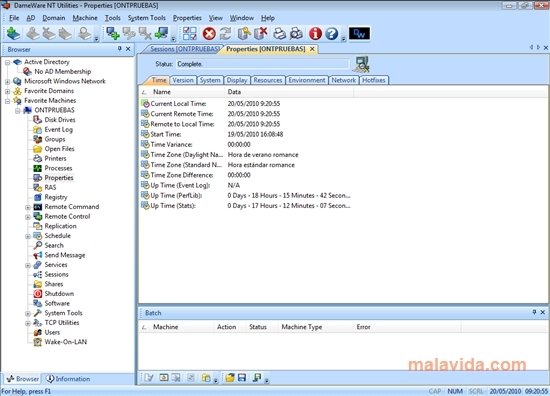Screen dimensions: 550x396
Task: Toggle the pin on Batch panel
Action: [534, 312]
